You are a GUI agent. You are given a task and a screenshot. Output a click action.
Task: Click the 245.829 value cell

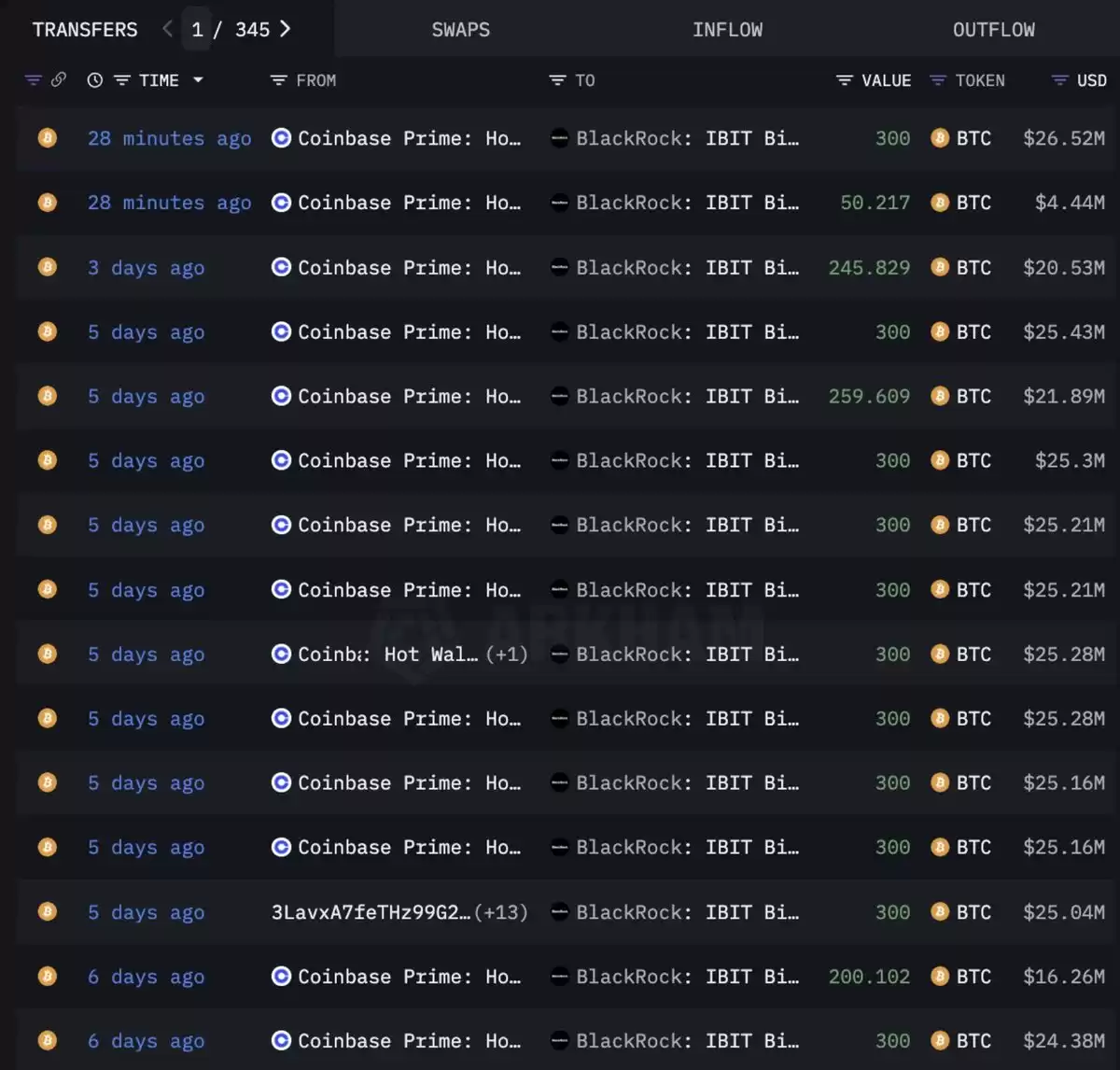coord(870,268)
